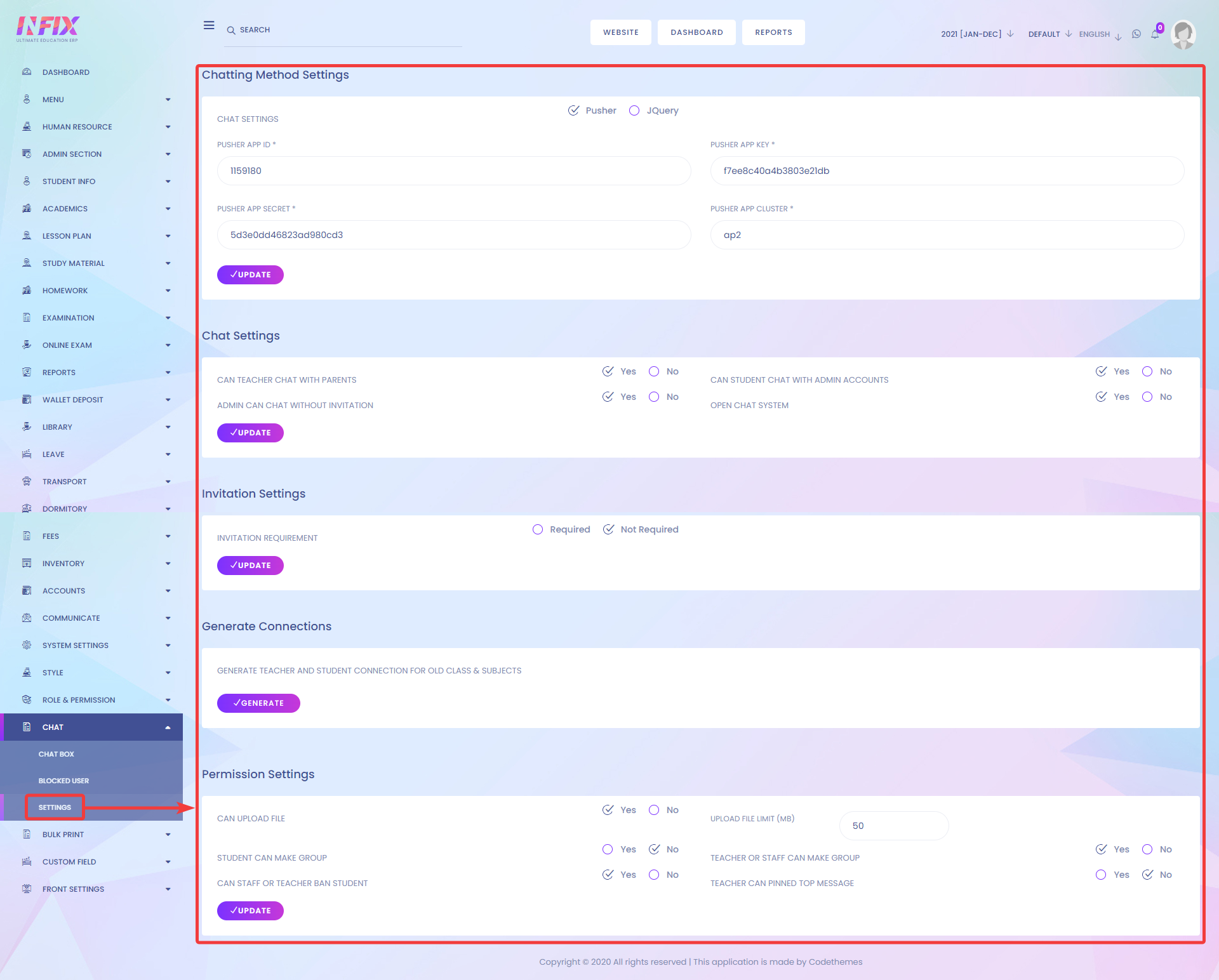Click the Fees sidebar icon
1219x980 pixels.
pos(27,536)
